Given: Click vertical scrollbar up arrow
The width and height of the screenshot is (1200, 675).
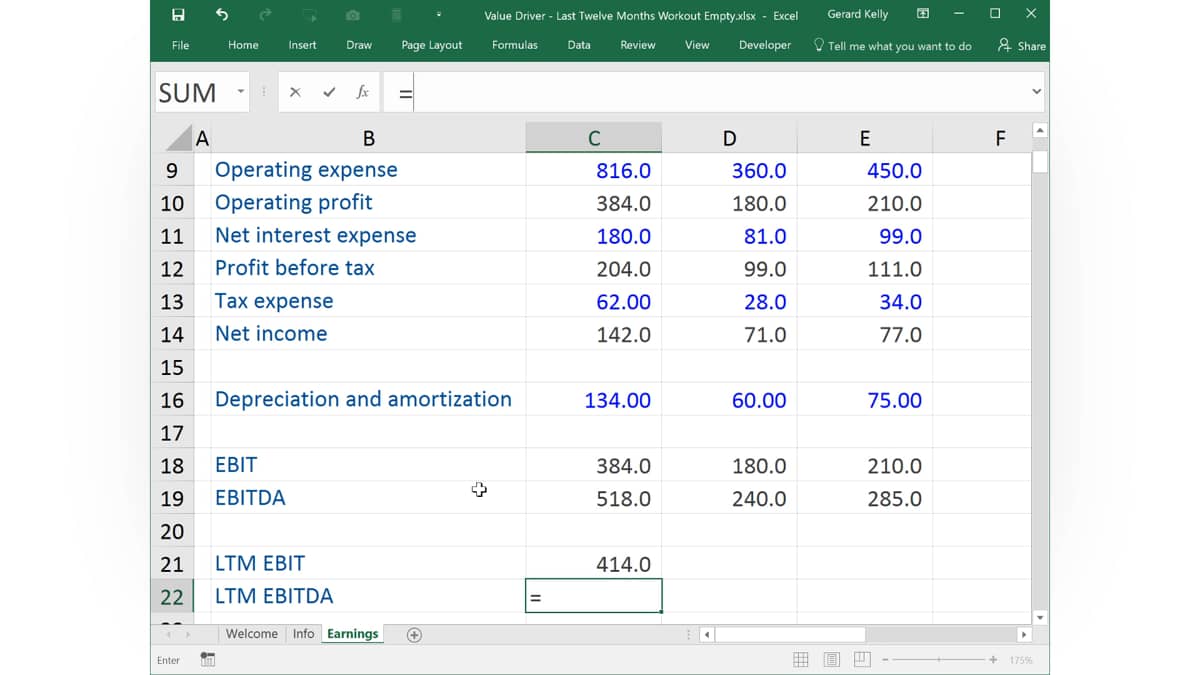Looking at the screenshot, I should coord(1040,131).
